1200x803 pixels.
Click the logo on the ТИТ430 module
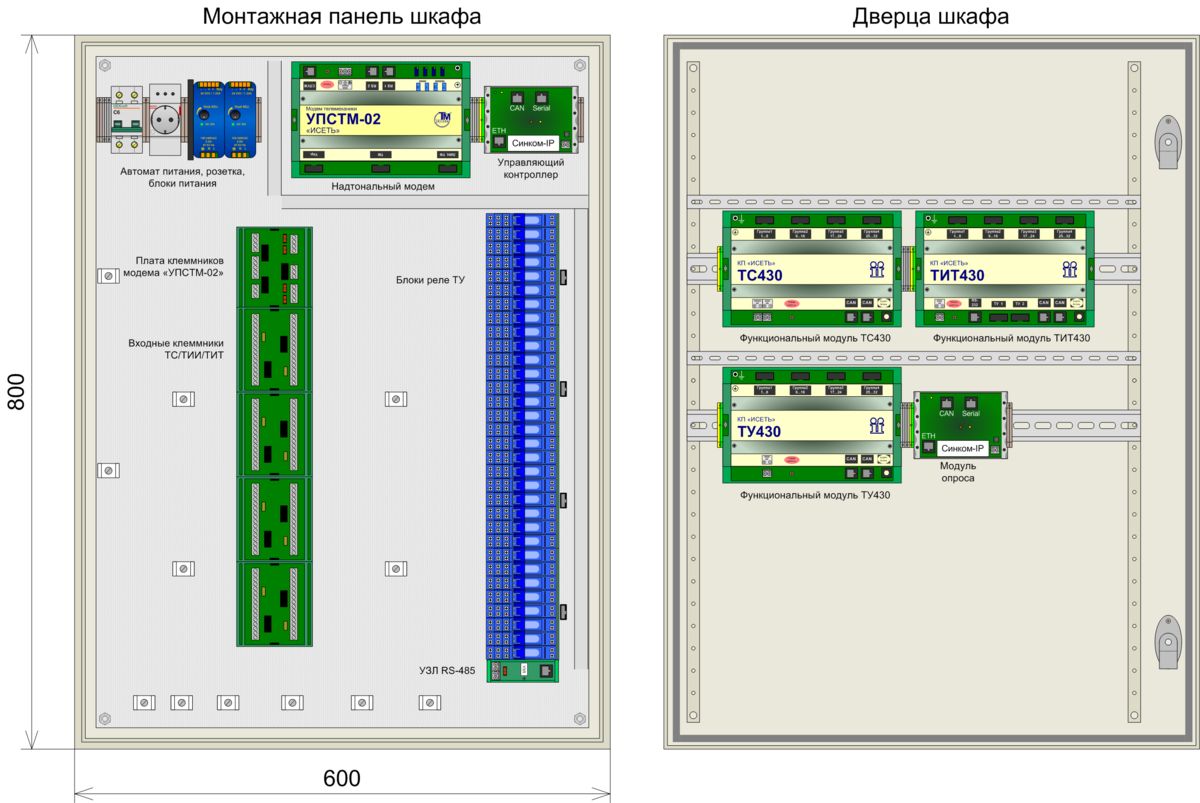click(x=1070, y=269)
